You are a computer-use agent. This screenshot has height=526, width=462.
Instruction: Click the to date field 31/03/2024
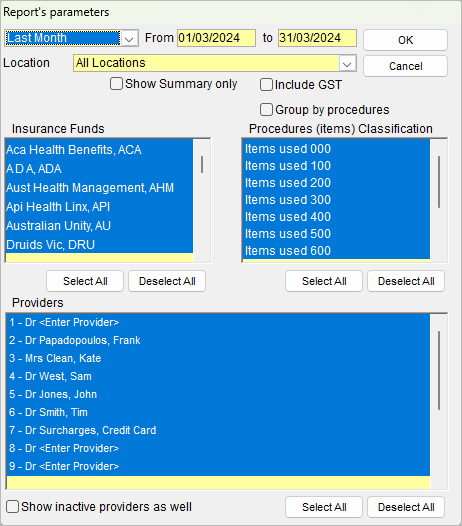click(317, 38)
